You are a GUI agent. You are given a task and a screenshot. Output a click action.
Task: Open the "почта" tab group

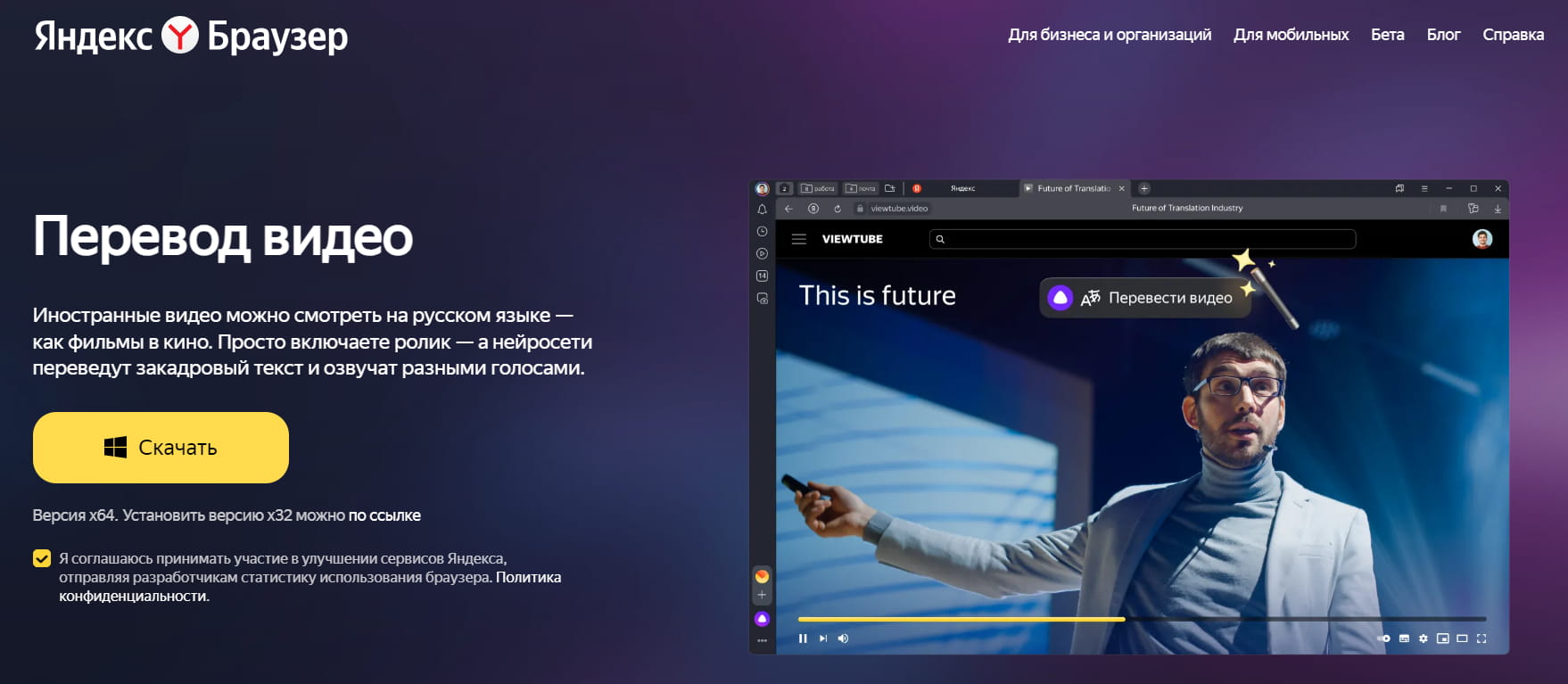point(861,188)
